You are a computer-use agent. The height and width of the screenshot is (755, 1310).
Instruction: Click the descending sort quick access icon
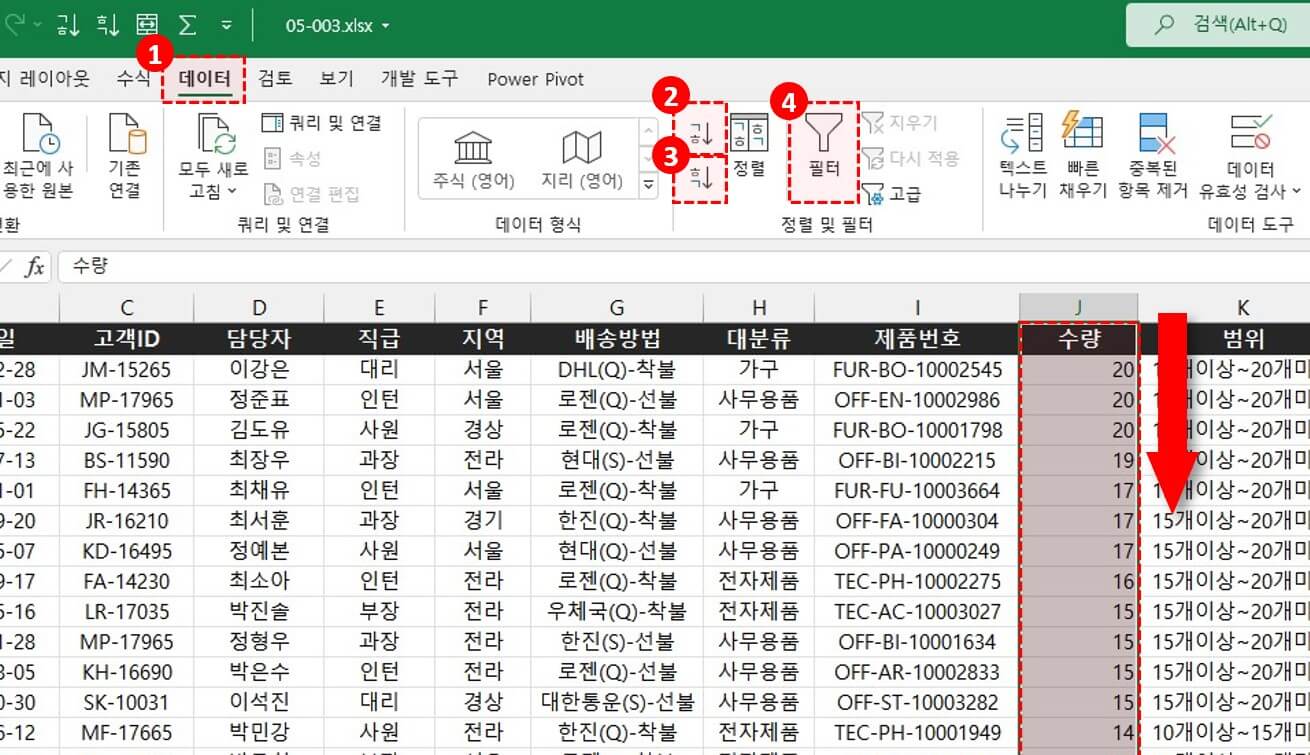pyautogui.click(x=108, y=24)
